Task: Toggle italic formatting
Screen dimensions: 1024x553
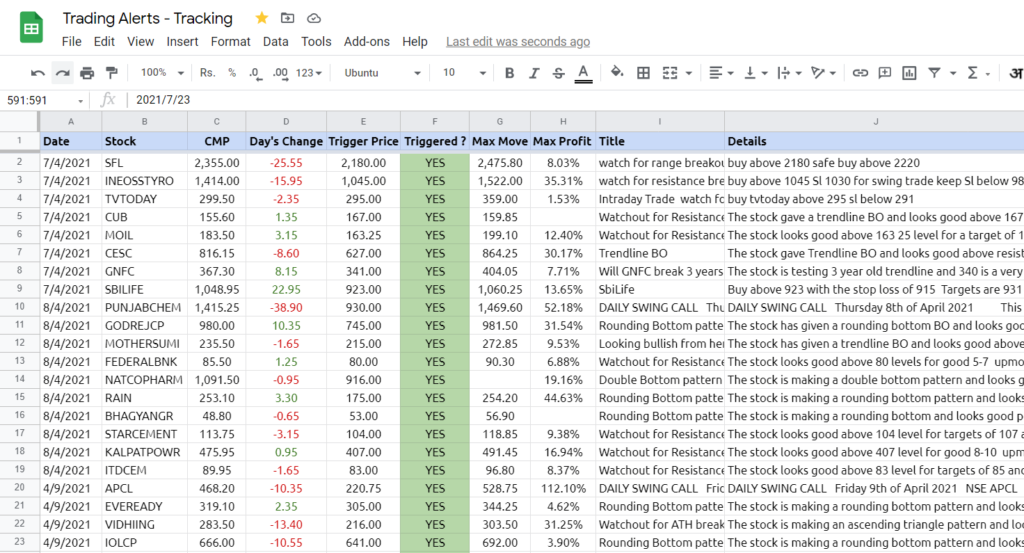Action: coord(534,73)
